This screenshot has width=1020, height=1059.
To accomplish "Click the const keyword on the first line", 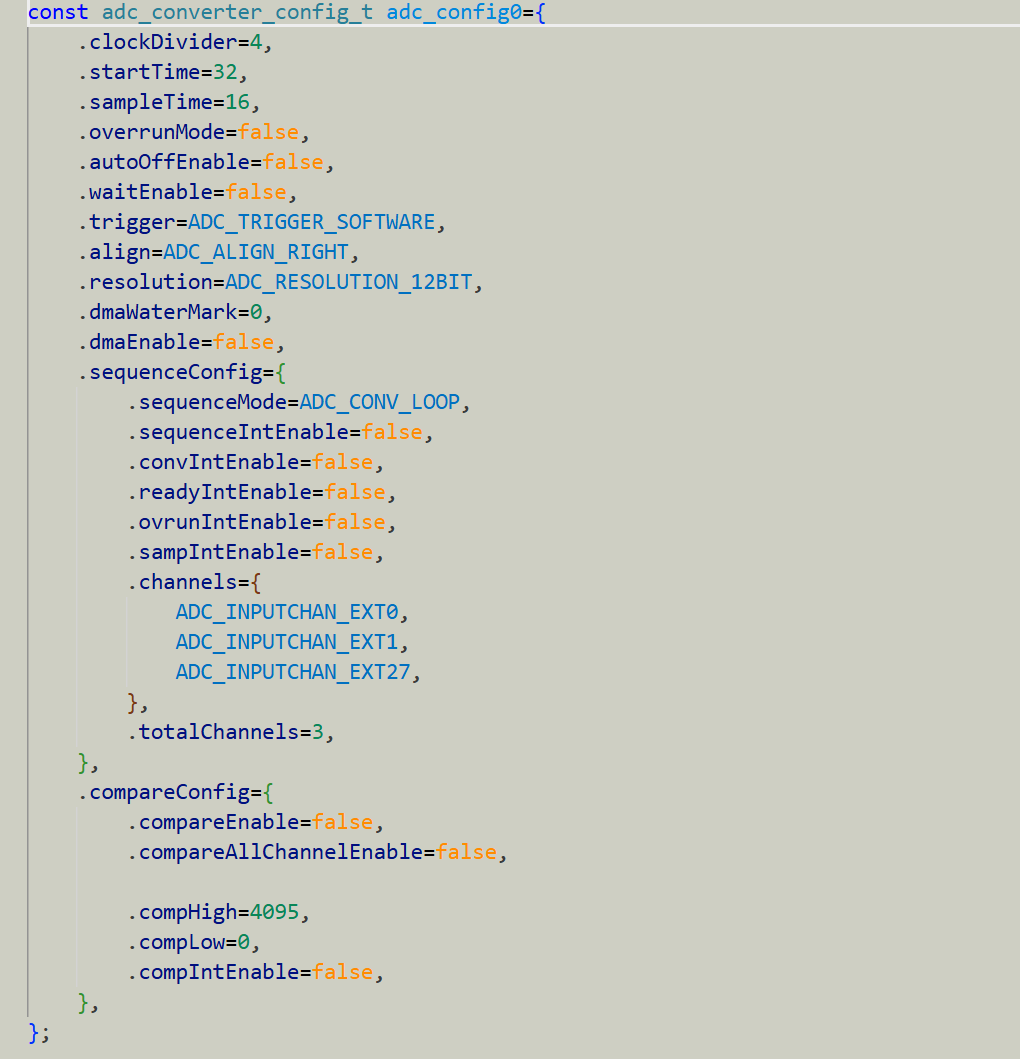I will tap(55, 12).
